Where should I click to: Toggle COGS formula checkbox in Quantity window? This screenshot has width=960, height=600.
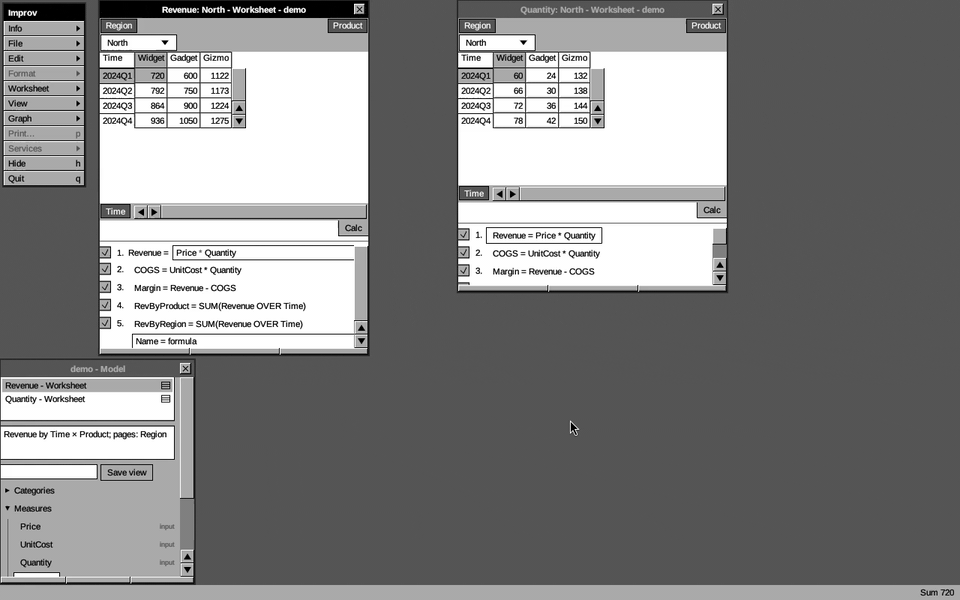click(463, 252)
